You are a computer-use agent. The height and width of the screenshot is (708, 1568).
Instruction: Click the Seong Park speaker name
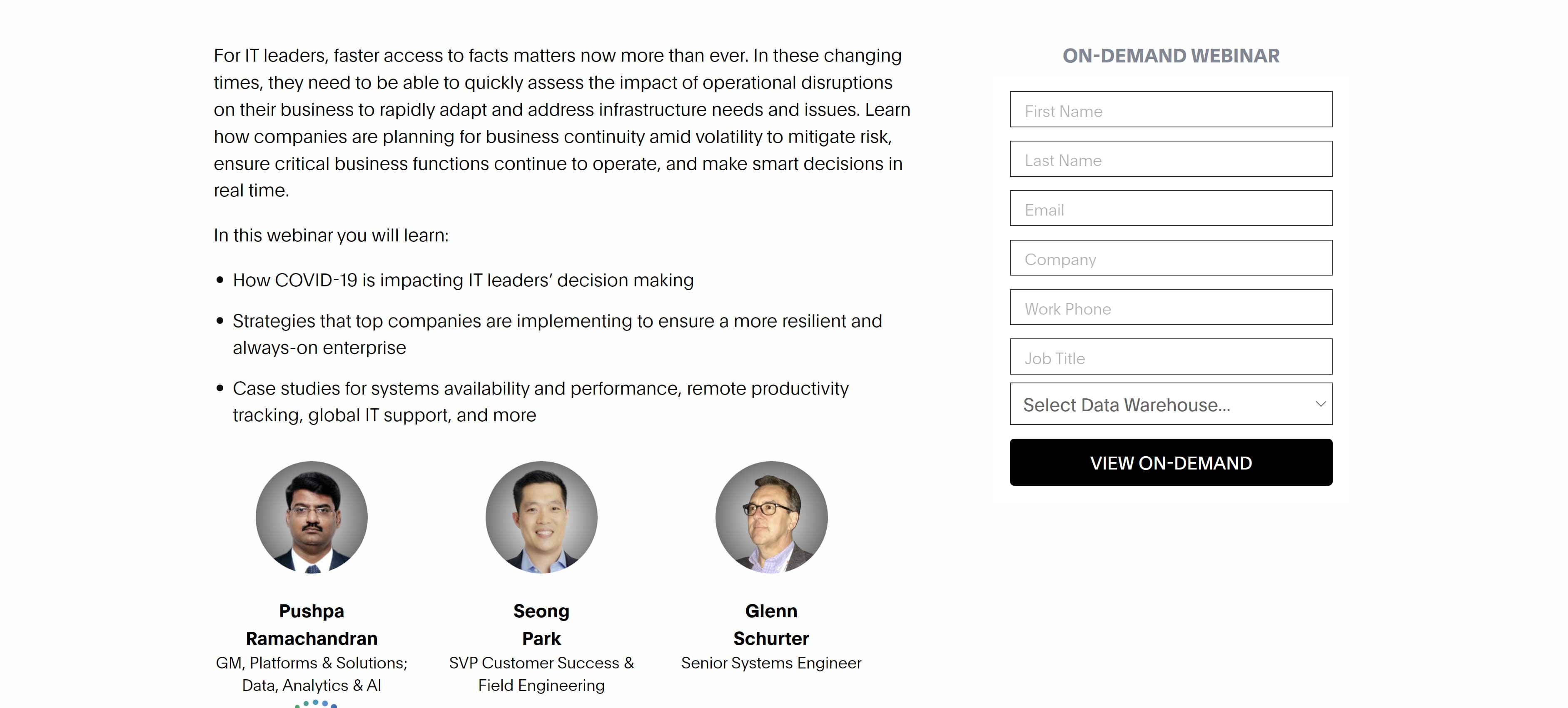click(541, 625)
